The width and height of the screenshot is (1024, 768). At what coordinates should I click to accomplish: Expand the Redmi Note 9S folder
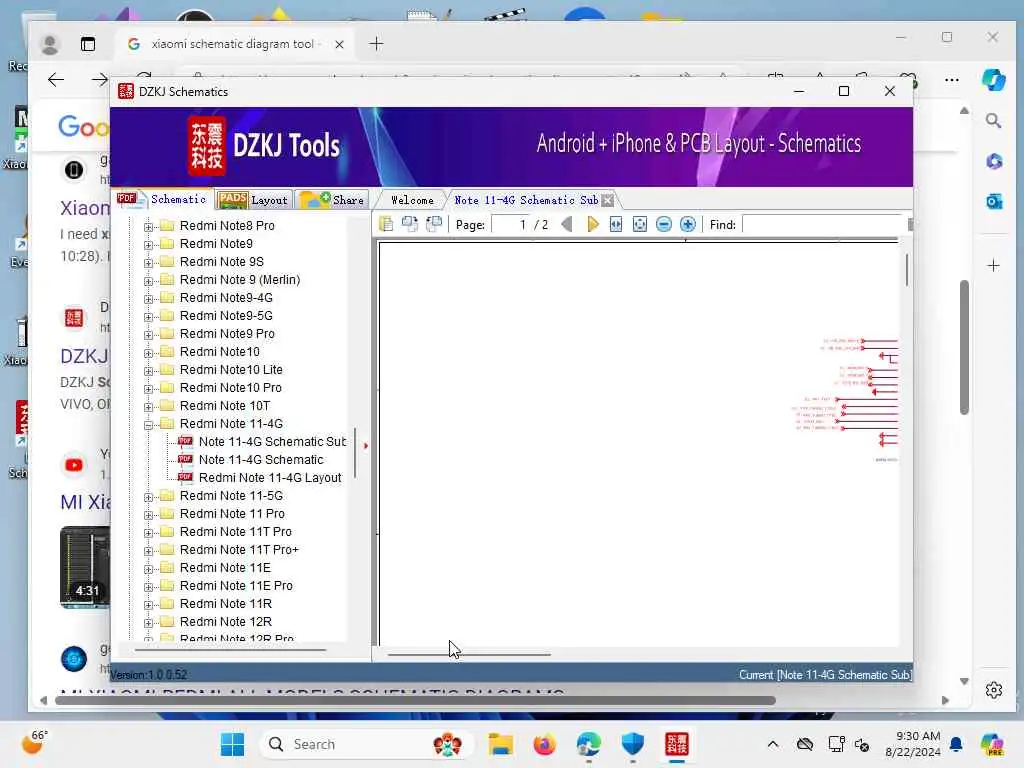pyautogui.click(x=148, y=263)
